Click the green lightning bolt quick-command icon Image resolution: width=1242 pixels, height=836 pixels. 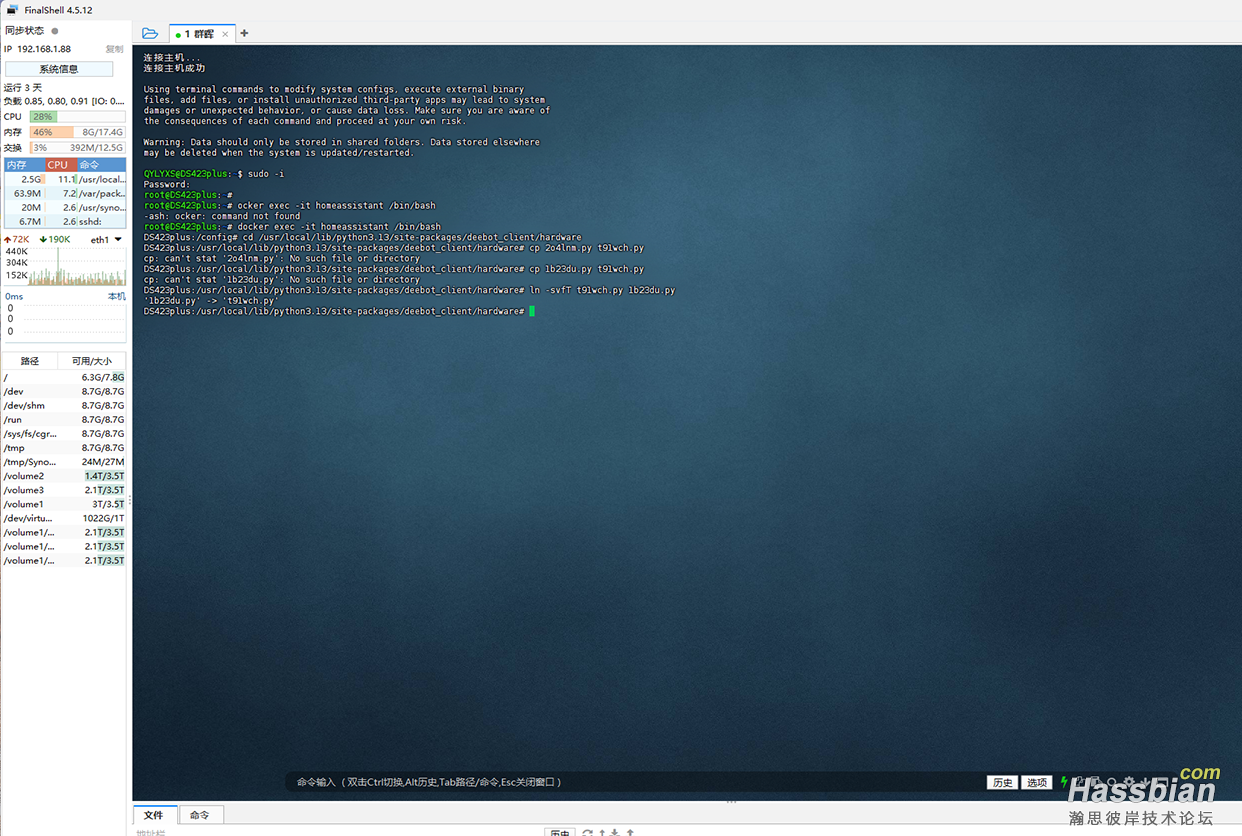coord(1064,782)
